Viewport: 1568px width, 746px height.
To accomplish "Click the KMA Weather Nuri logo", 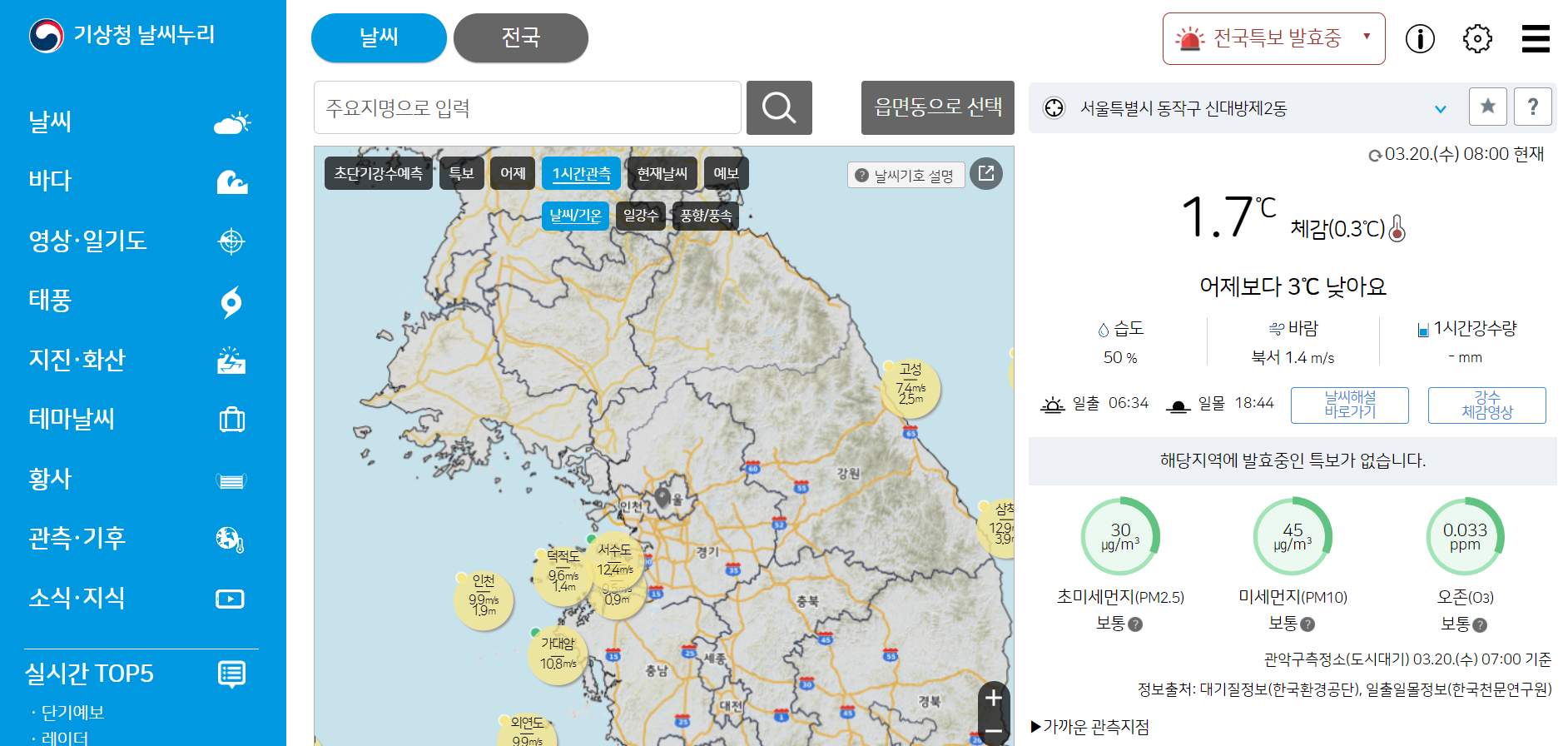I will coord(122,35).
